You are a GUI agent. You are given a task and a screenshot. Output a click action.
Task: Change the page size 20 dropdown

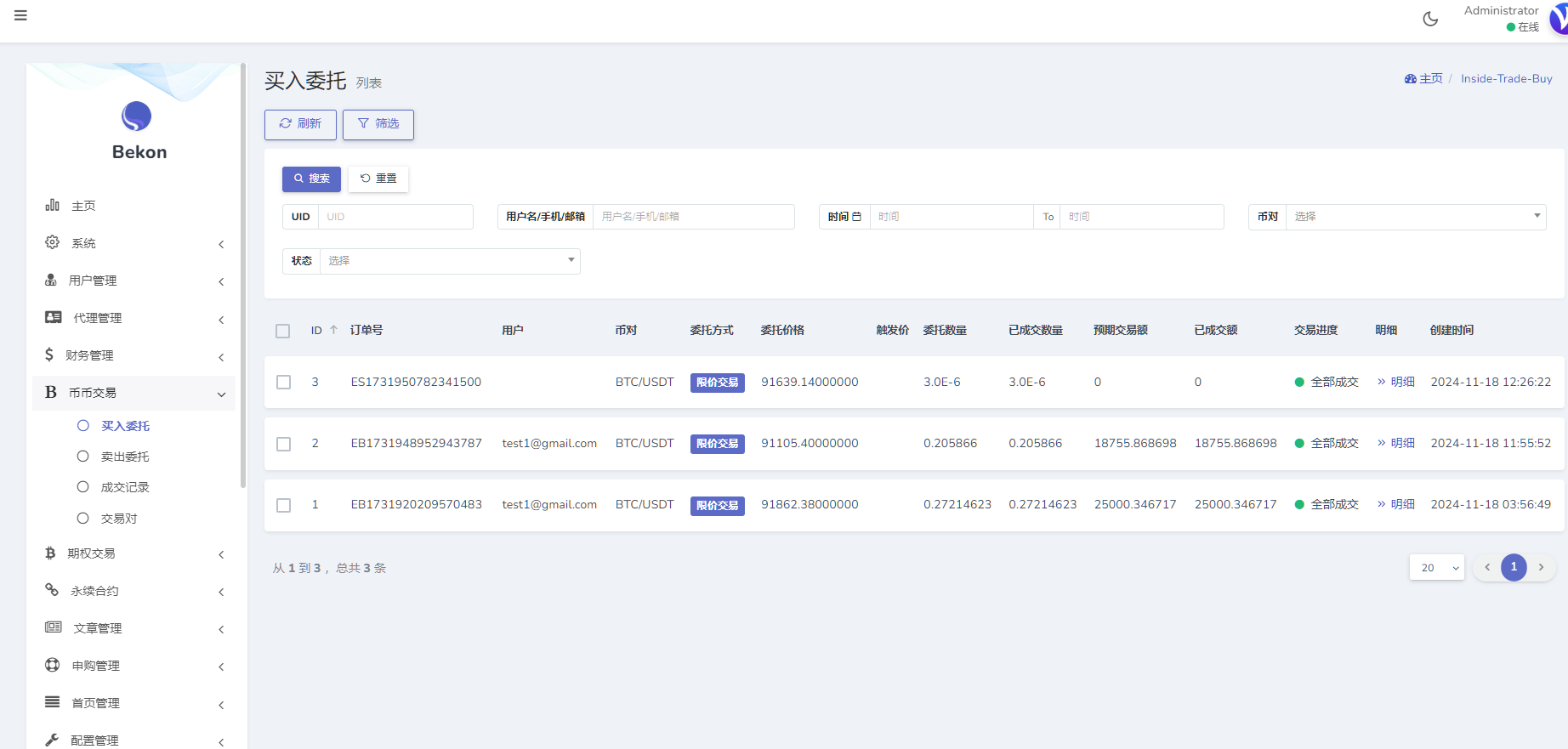click(x=1435, y=567)
